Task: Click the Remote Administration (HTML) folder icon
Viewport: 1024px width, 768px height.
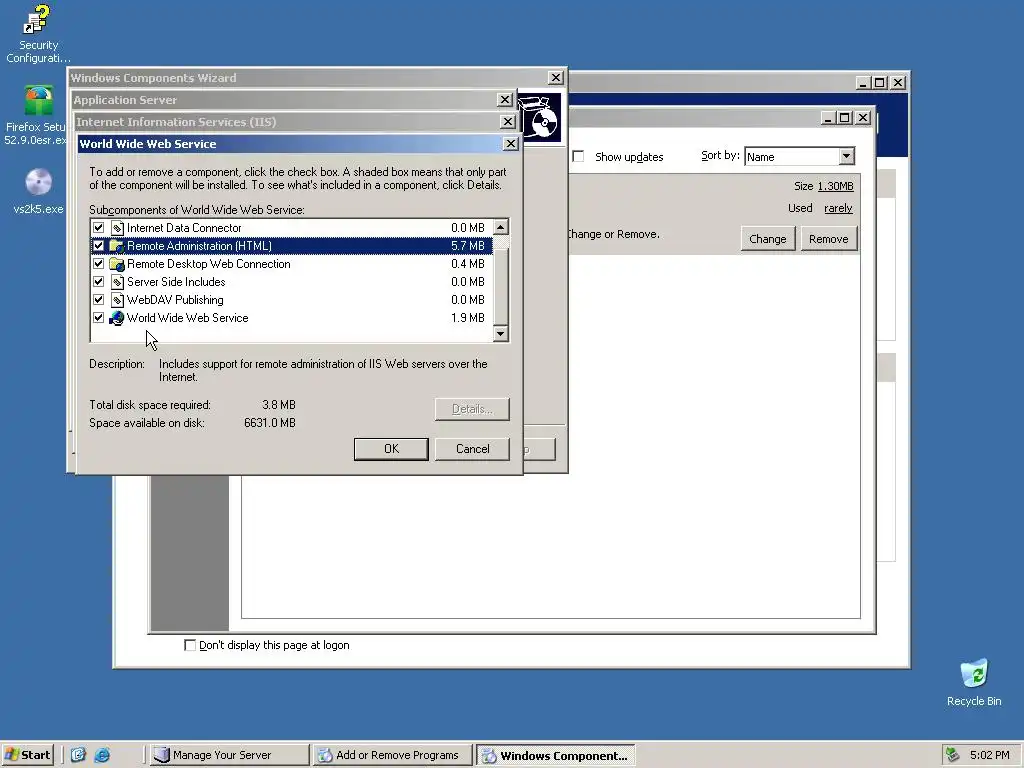Action: click(117, 246)
